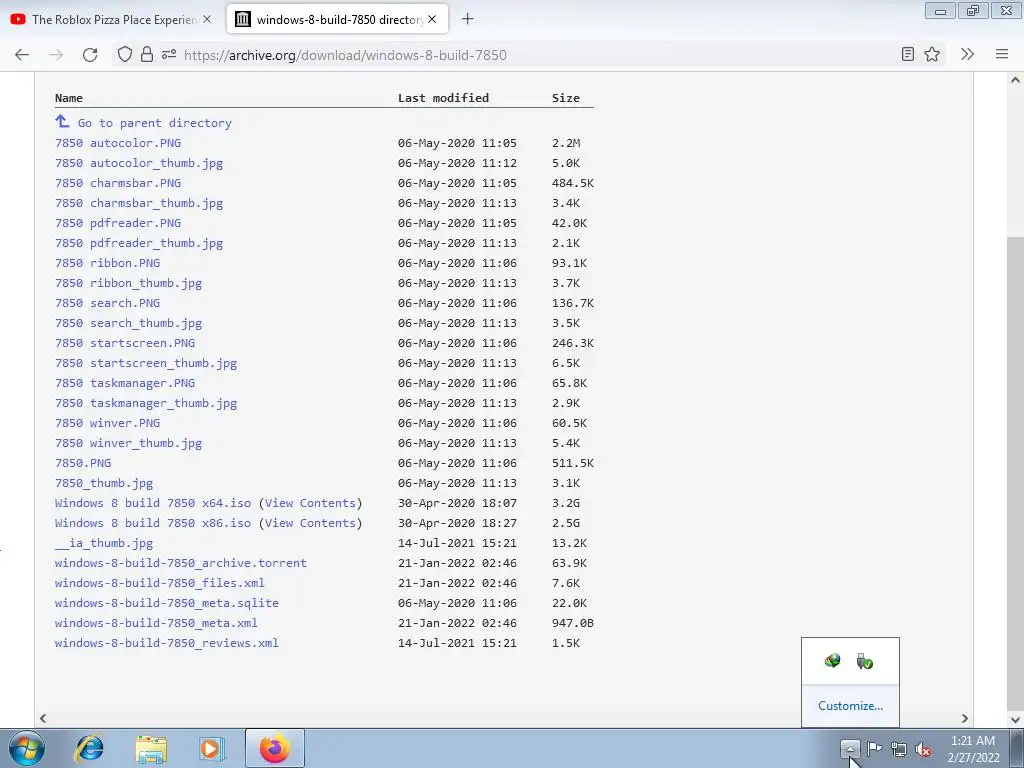Click the vertical scrollbar thumb
Viewport: 1024px width, 768px height.
coord(1015,472)
